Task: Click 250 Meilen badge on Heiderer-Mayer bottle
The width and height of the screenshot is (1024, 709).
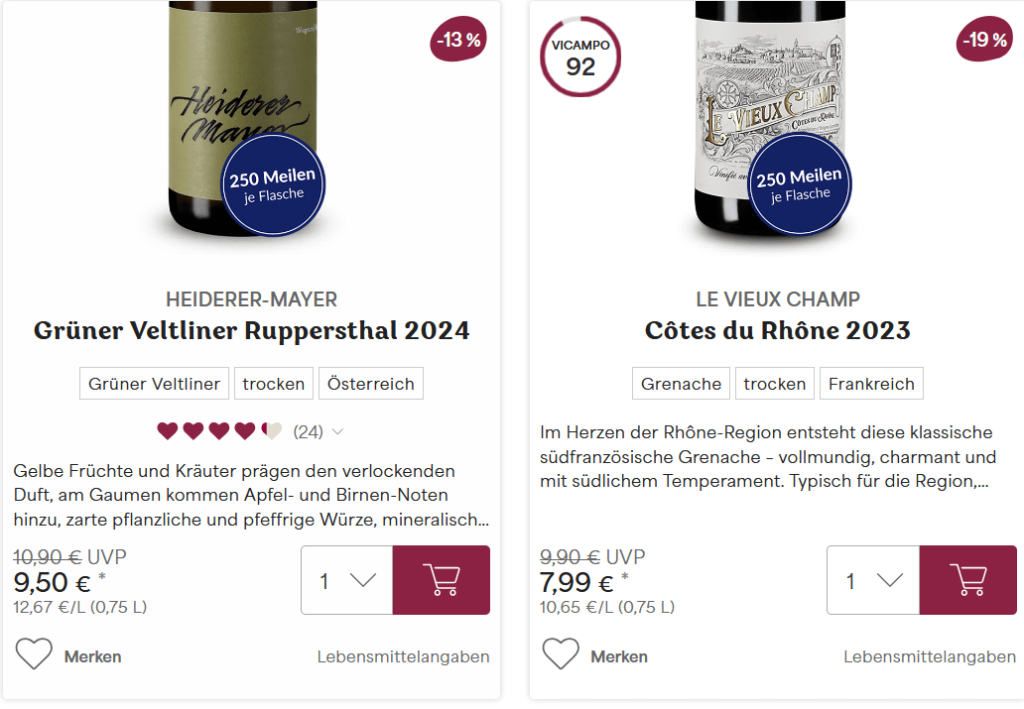Action: 272,185
